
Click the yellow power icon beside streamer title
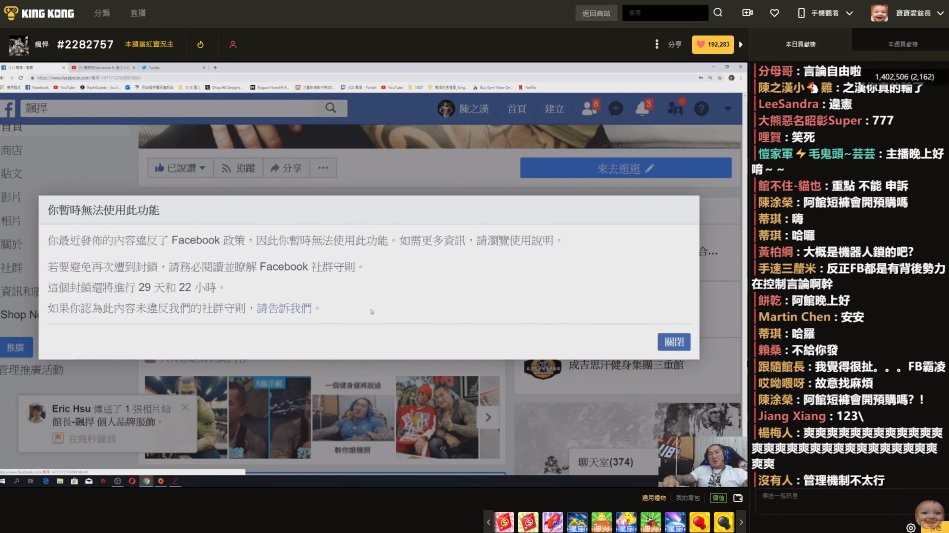coord(200,45)
